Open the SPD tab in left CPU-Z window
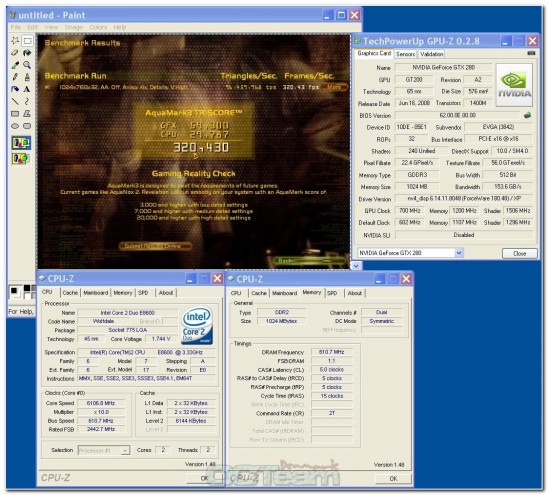 point(143,293)
